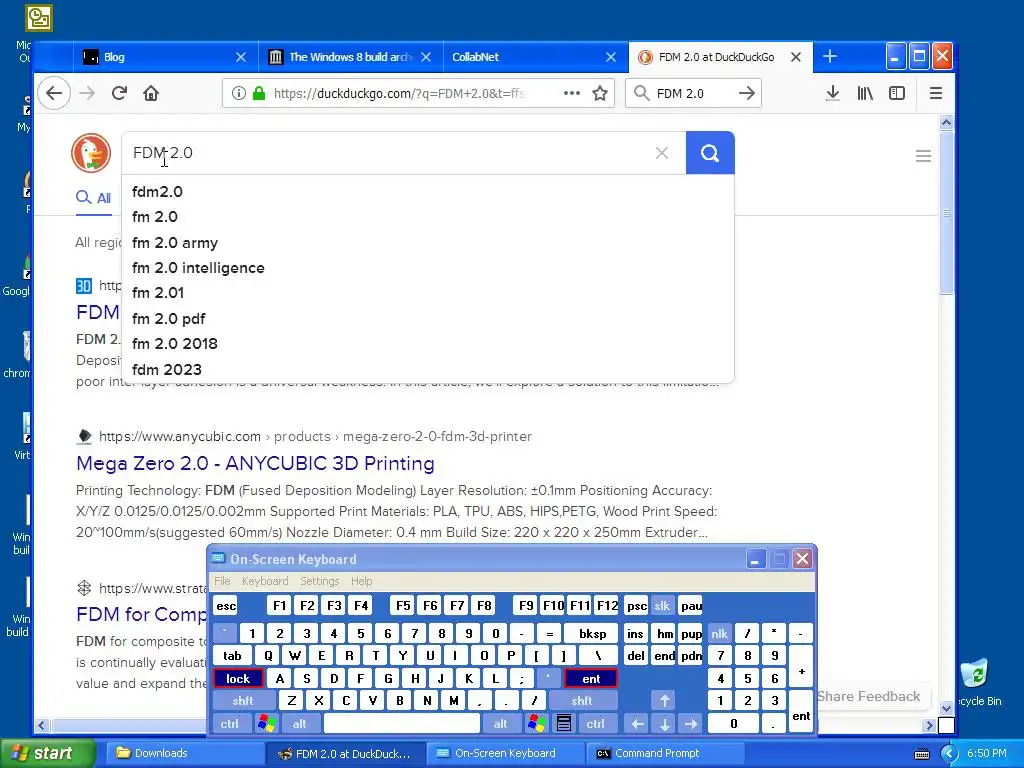This screenshot has width=1024, height=768.
Task: Open anycubic.com result URL link
Action: click(315, 436)
